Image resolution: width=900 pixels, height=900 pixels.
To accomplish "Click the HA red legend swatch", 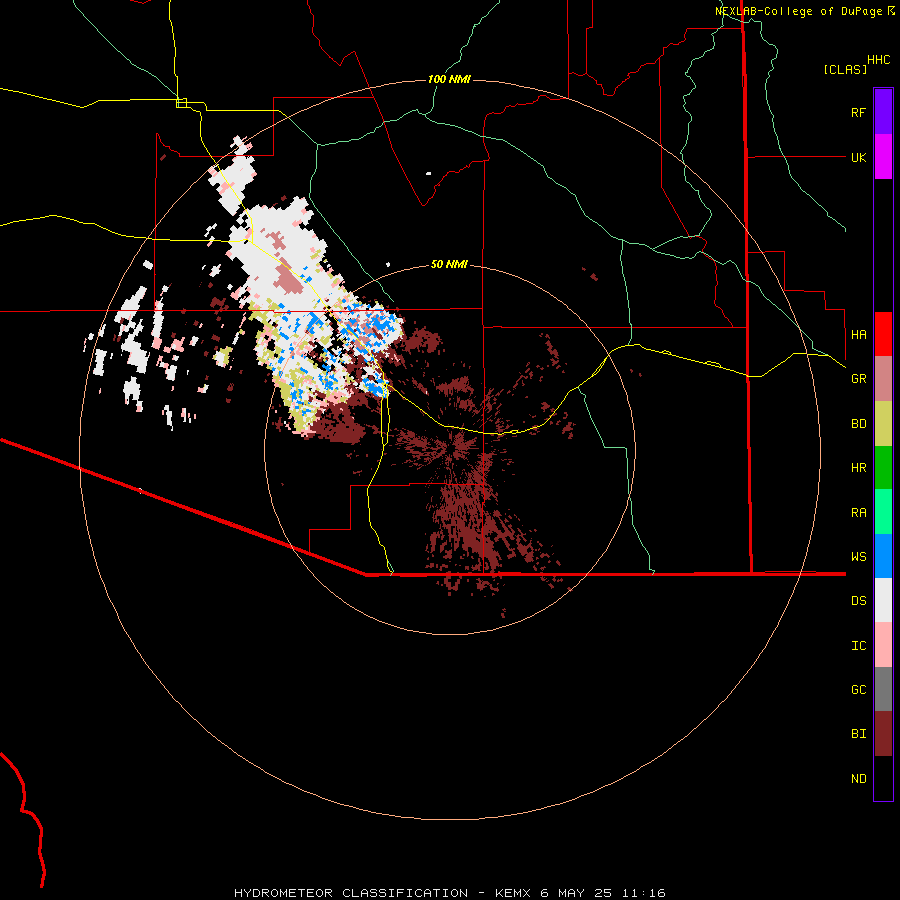I will 883,334.
